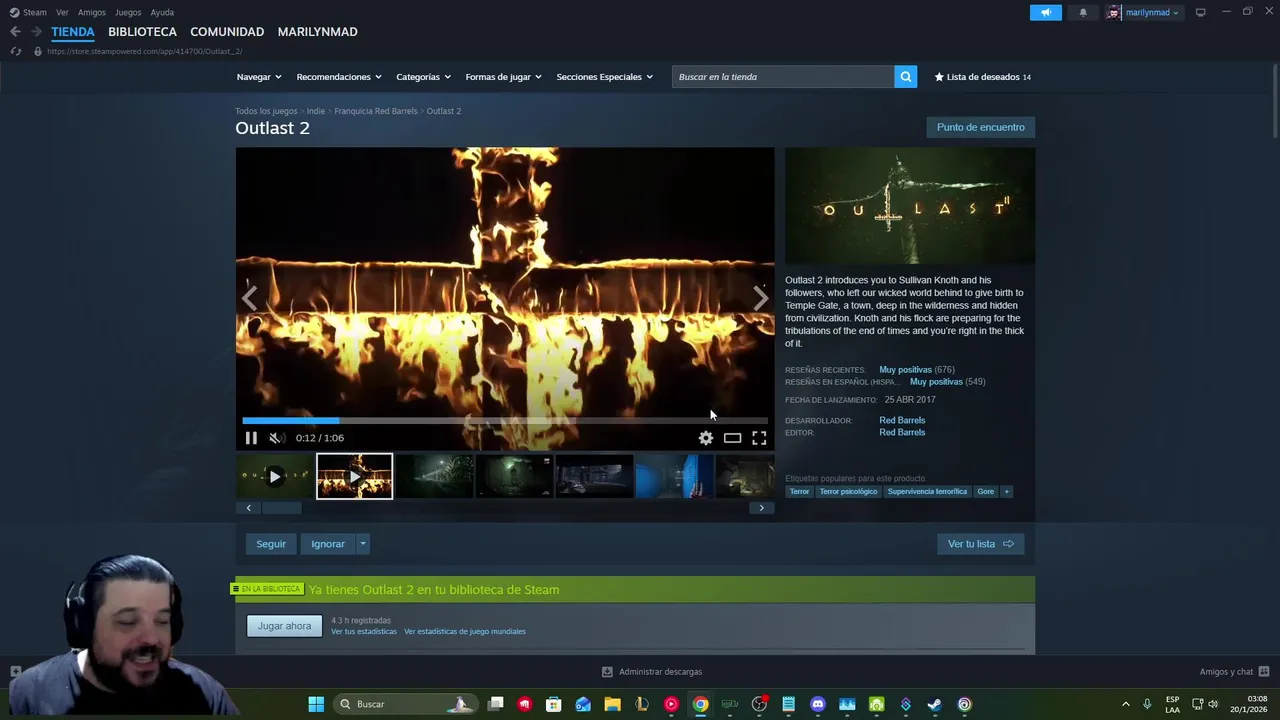Open Punto de encuentro community hub
1280x720 pixels.
pyautogui.click(x=981, y=127)
